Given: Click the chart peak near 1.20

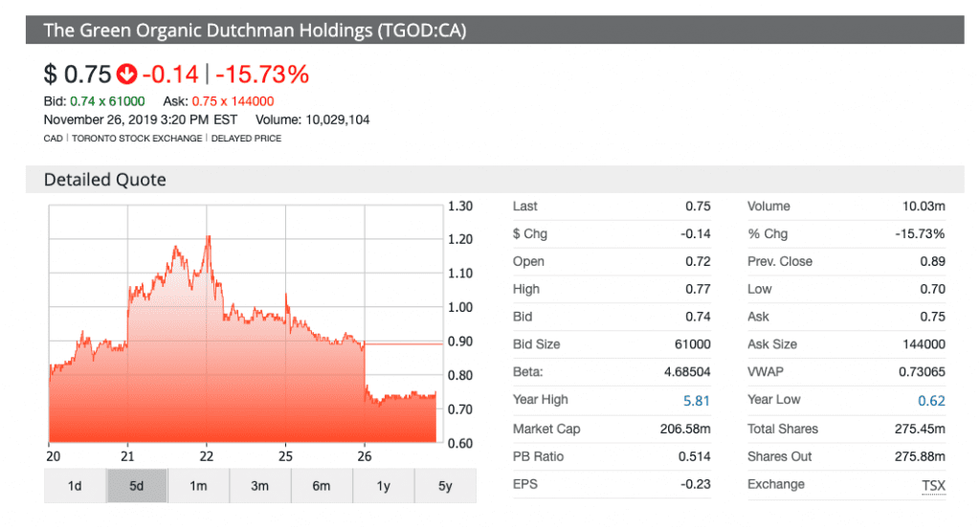Looking at the screenshot, I should click(208, 238).
